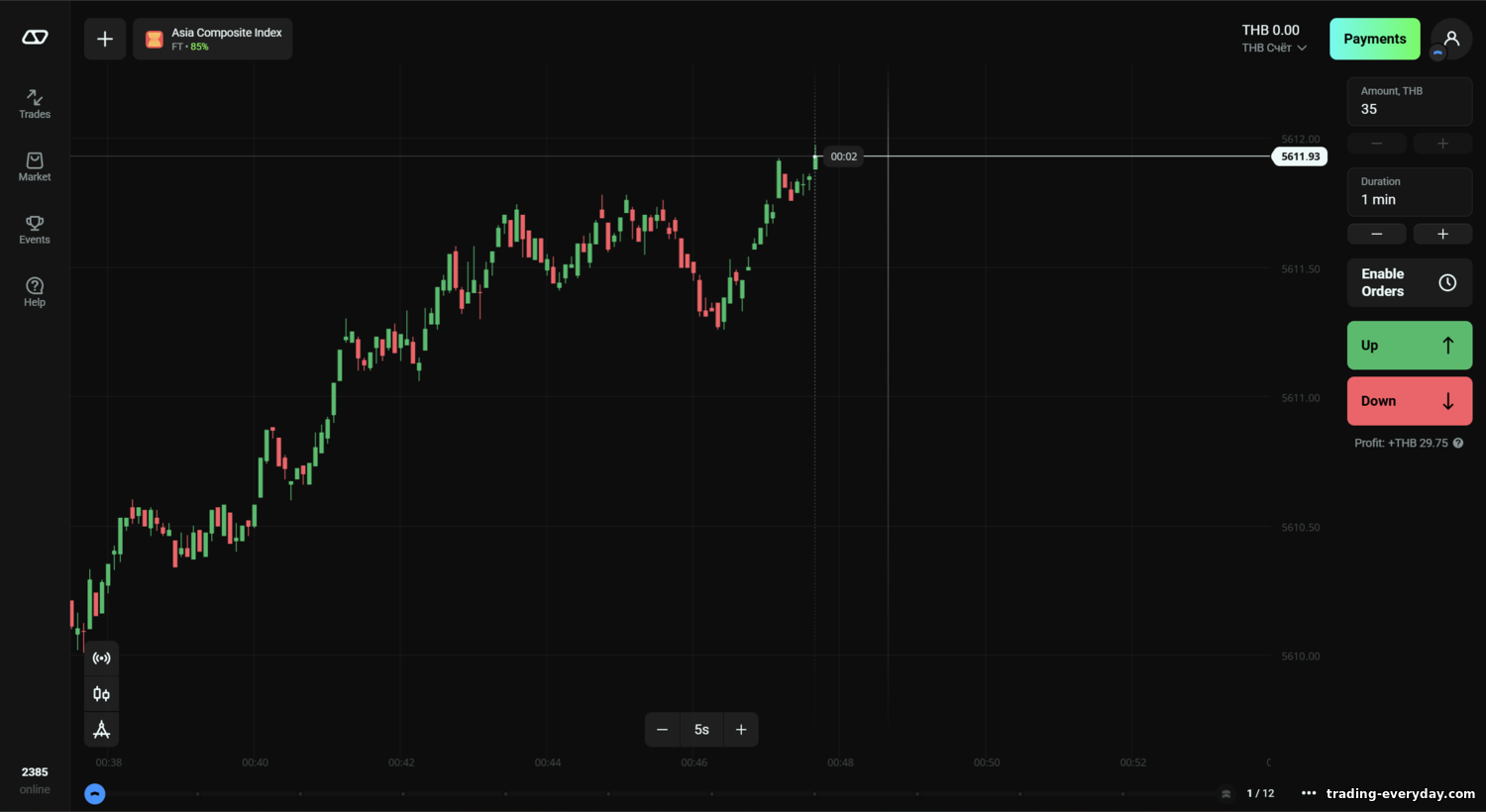Click the 1 / 12 progress text
The height and width of the screenshot is (812, 1486).
pyautogui.click(x=1260, y=793)
